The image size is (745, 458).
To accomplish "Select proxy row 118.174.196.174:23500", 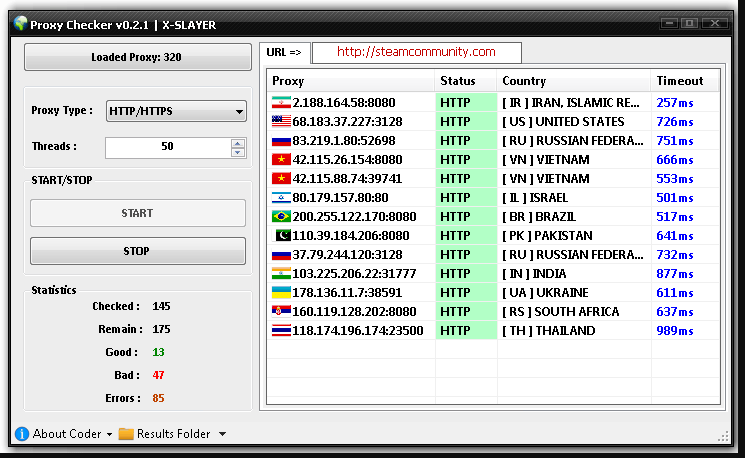I will click(x=493, y=331).
